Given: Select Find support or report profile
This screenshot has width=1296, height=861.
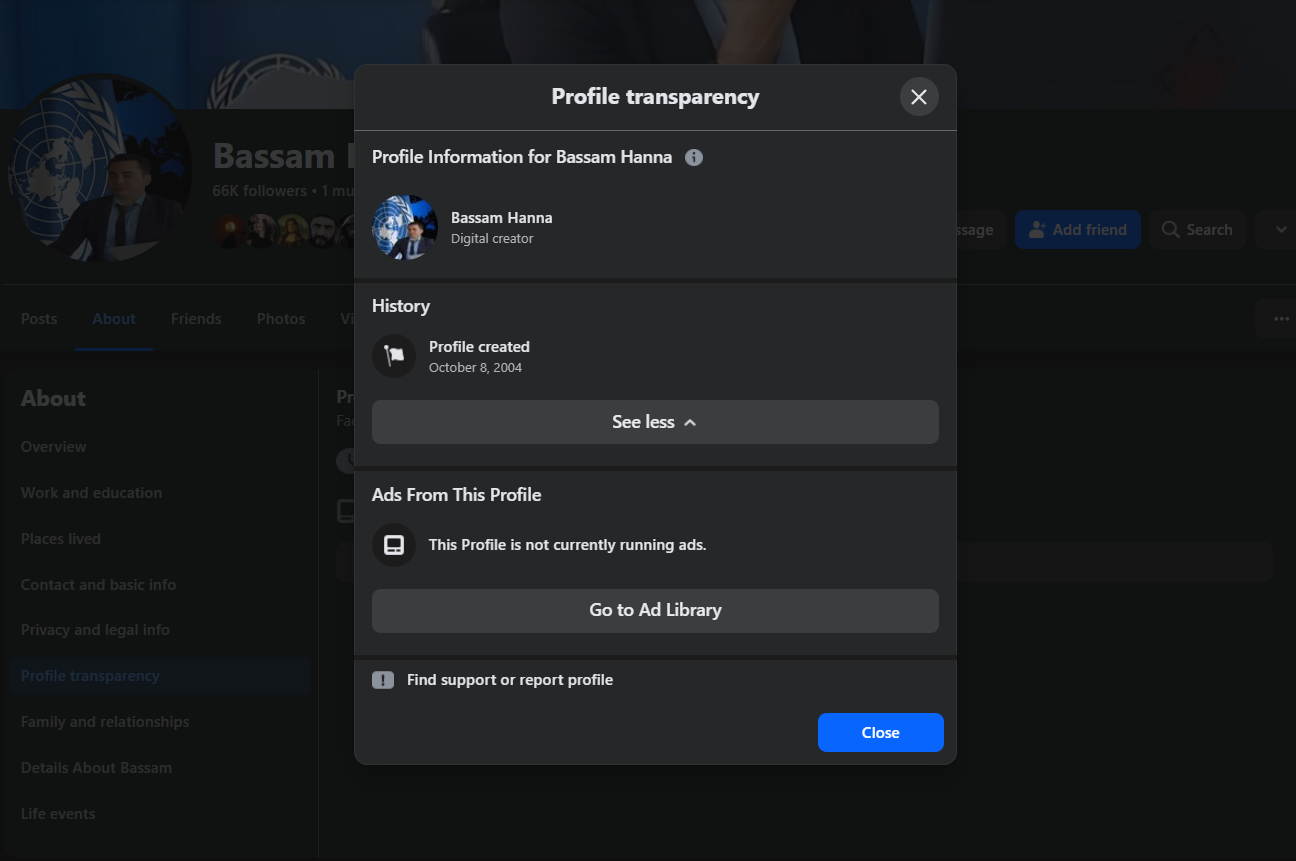Looking at the screenshot, I should pyautogui.click(x=509, y=680).
